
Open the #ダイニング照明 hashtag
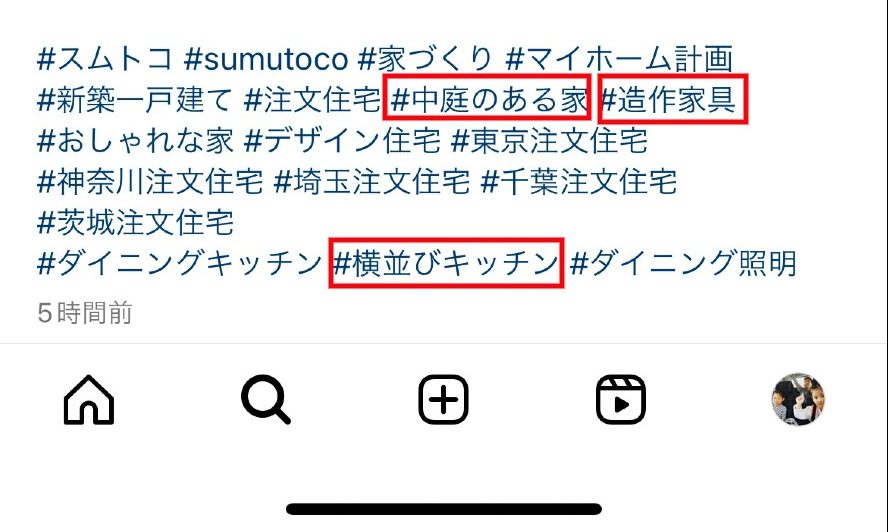click(683, 263)
